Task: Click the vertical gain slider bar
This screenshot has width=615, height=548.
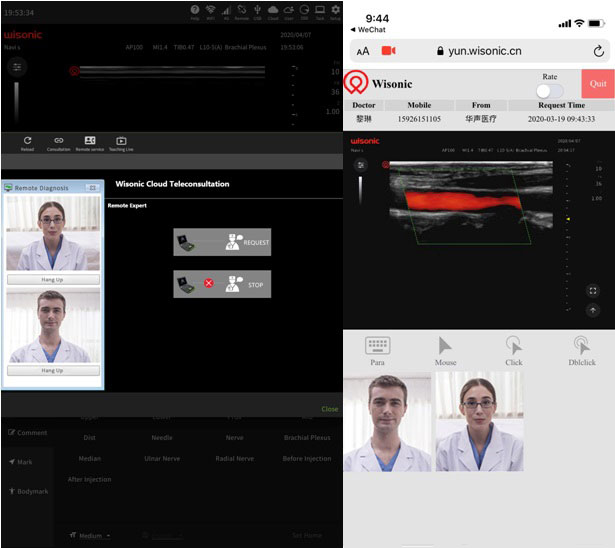Action: click(16, 100)
